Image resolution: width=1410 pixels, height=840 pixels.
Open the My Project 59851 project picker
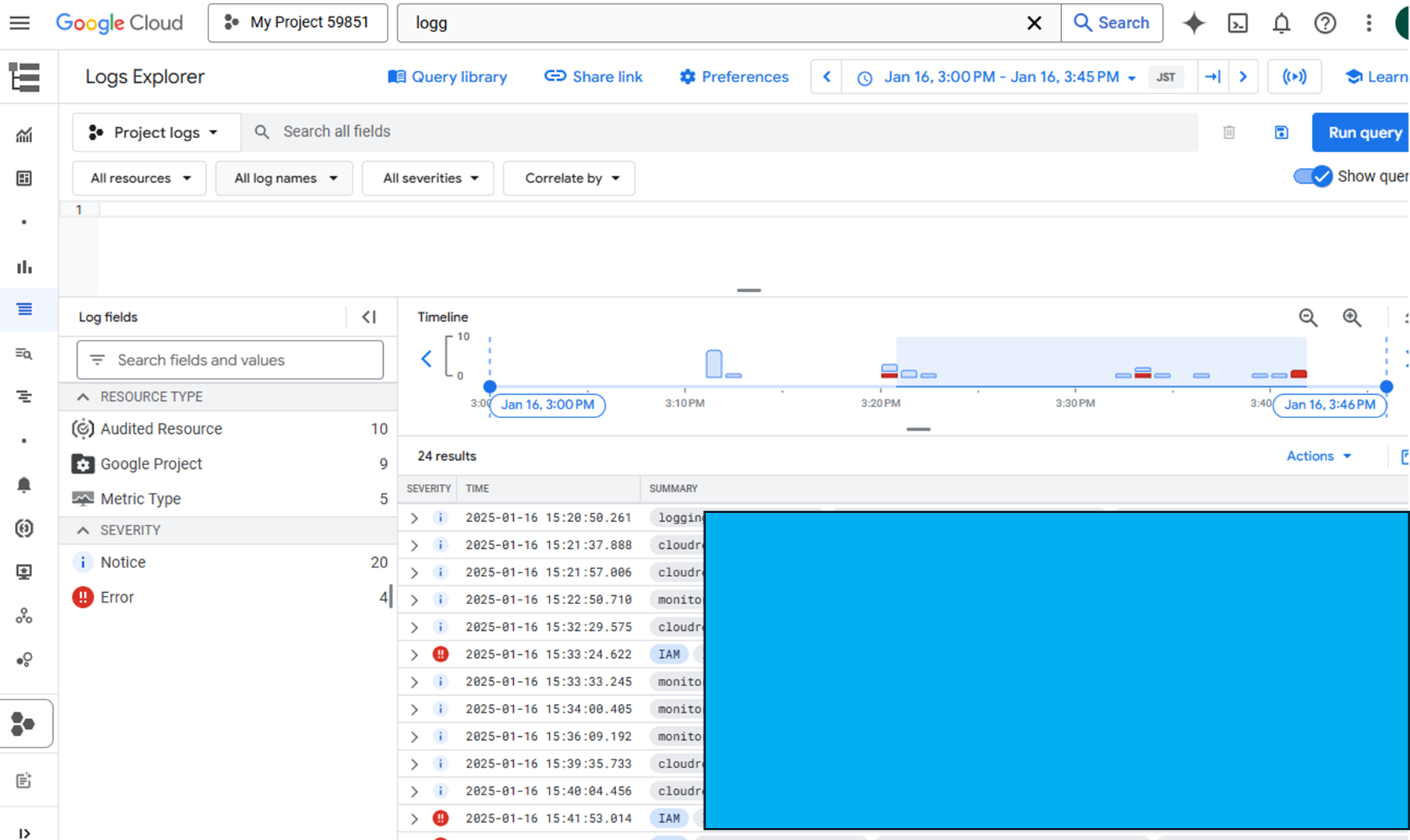coord(298,23)
